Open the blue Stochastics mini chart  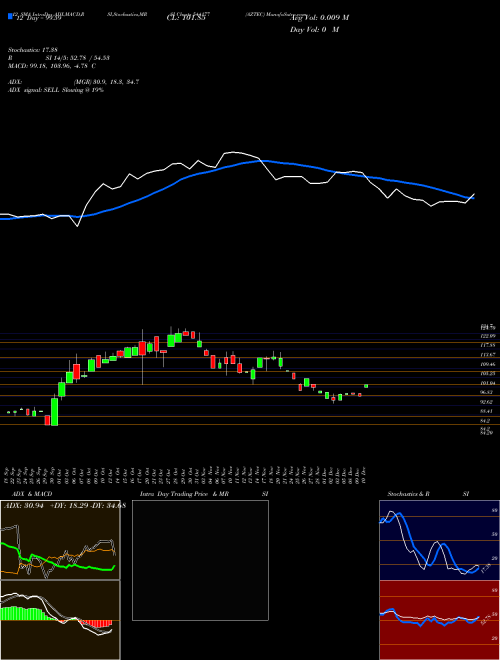click(439, 540)
